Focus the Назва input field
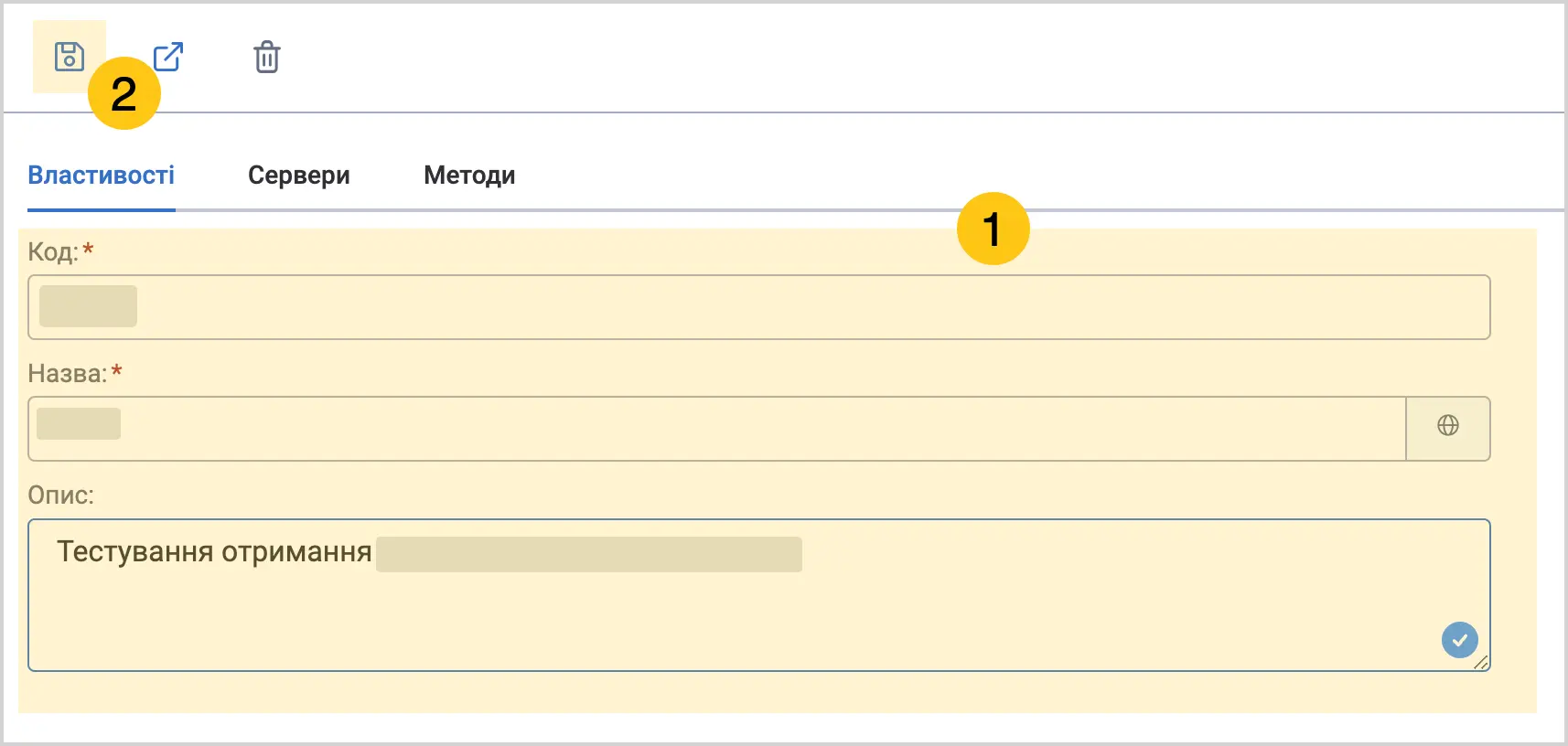Screen dimensions: 1568x746 coord(717,429)
